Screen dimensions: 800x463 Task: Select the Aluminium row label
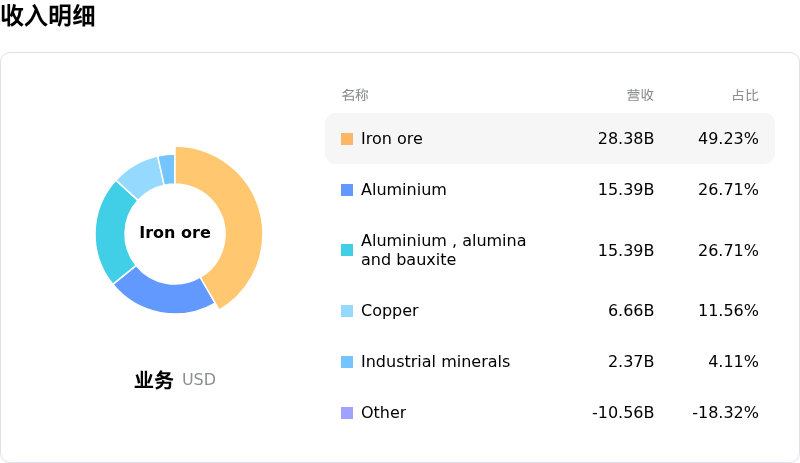tap(403, 190)
